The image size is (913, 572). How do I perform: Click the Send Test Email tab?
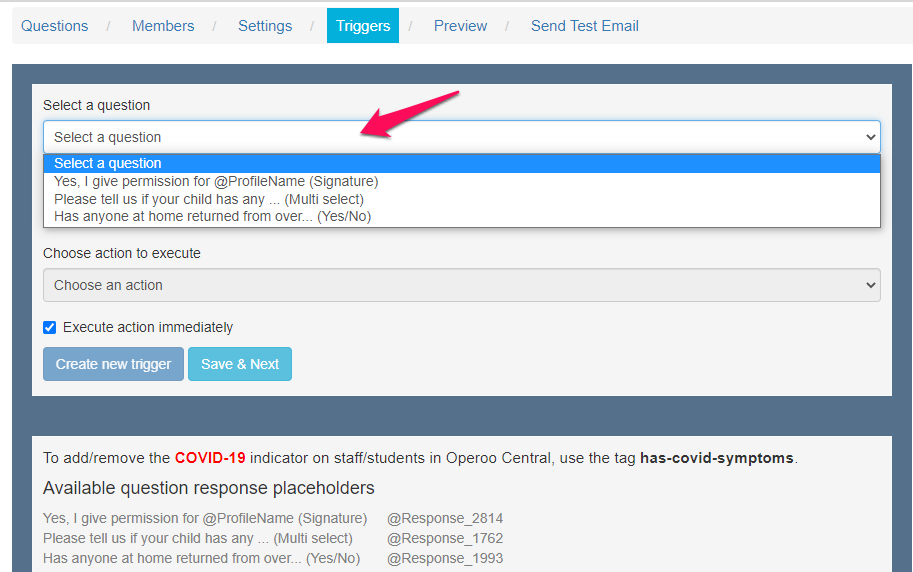[x=584, y=26]
